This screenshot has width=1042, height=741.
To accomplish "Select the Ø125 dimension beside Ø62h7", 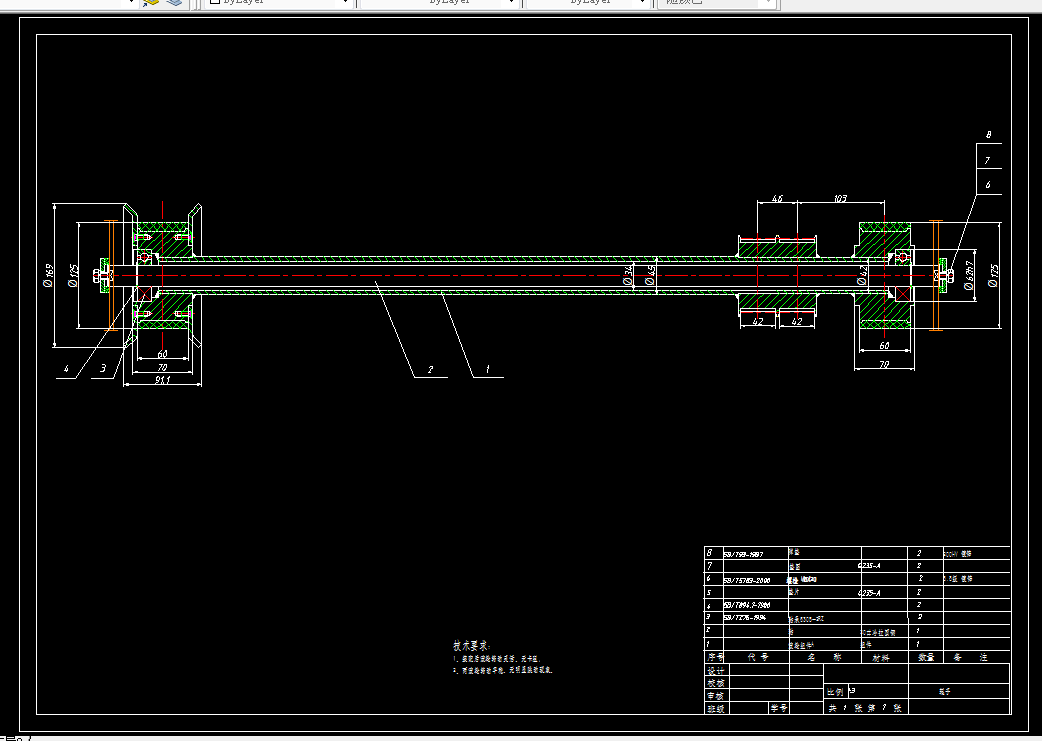I will [x=993, y=276].
